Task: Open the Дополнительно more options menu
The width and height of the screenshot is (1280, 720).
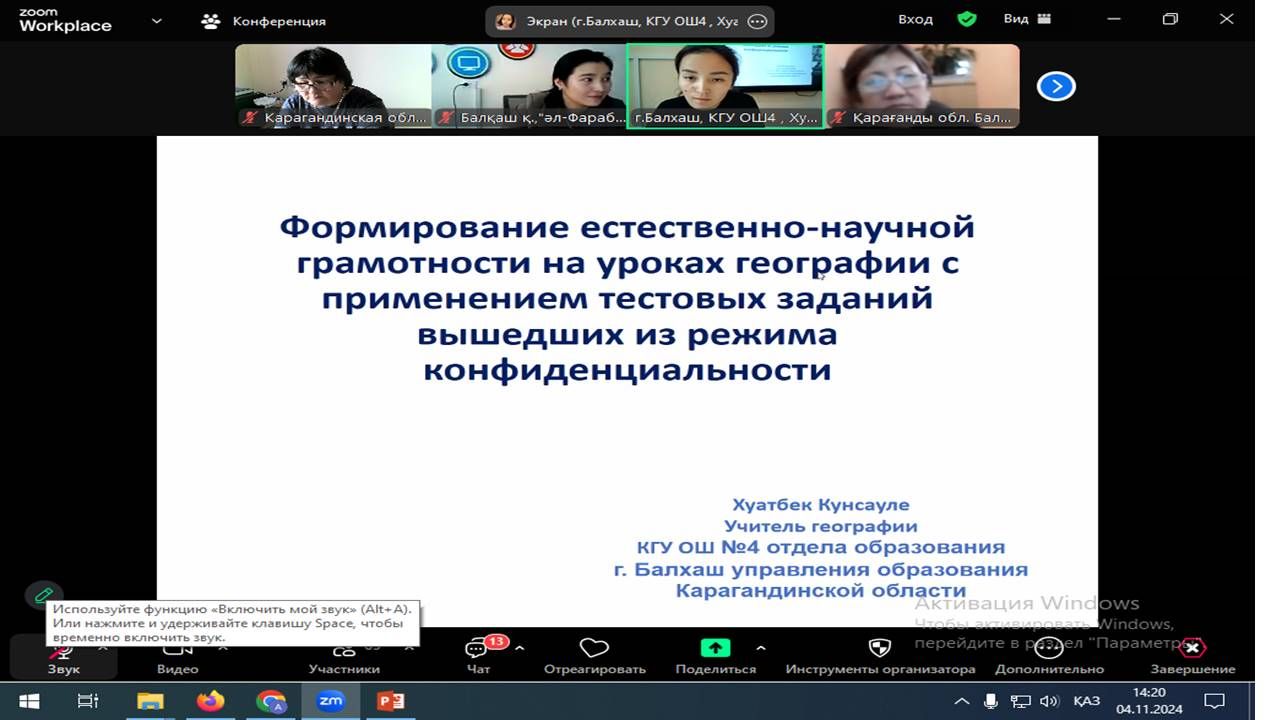Action: point(1048,648)
